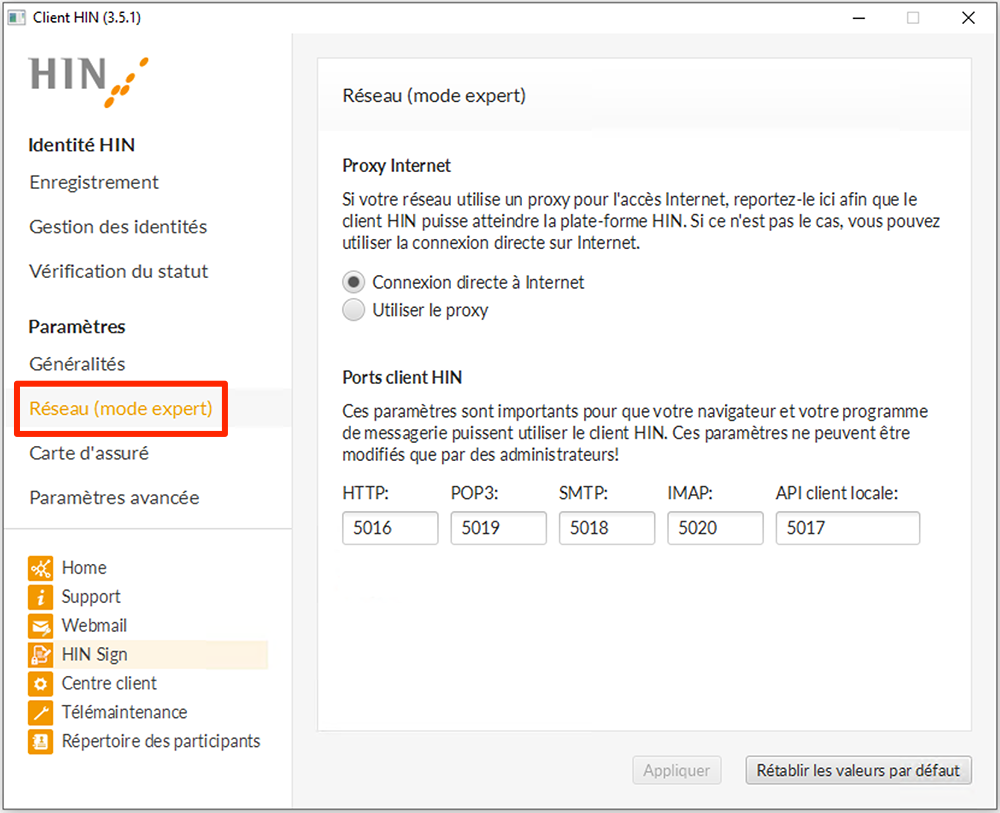Viewport: 1000px width, 813px height.
Task: Open the Télémaintenance link label
Action: (x=124, y=712)
